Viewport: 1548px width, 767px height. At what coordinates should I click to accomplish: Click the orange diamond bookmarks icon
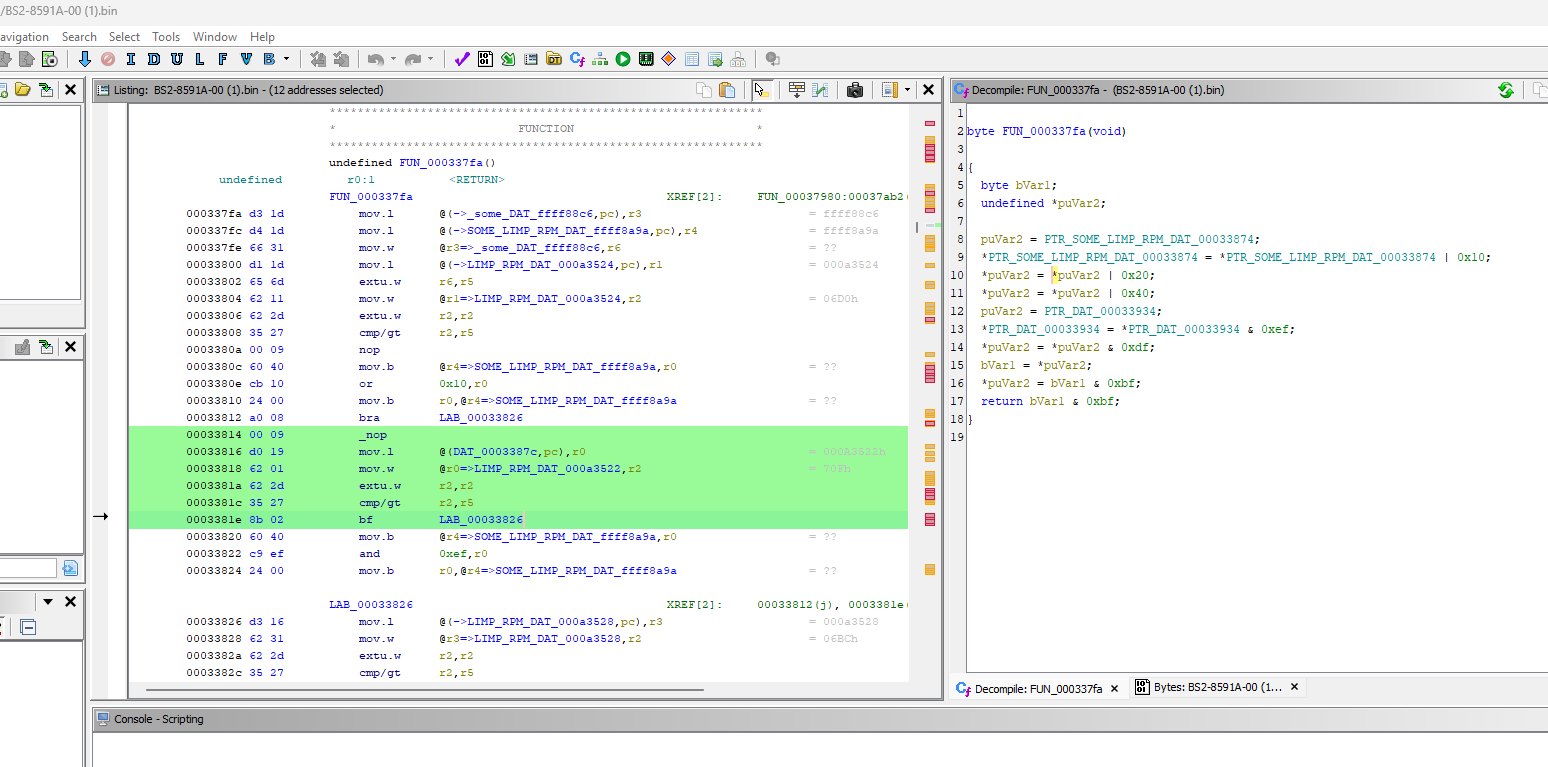tap(668, 59)
